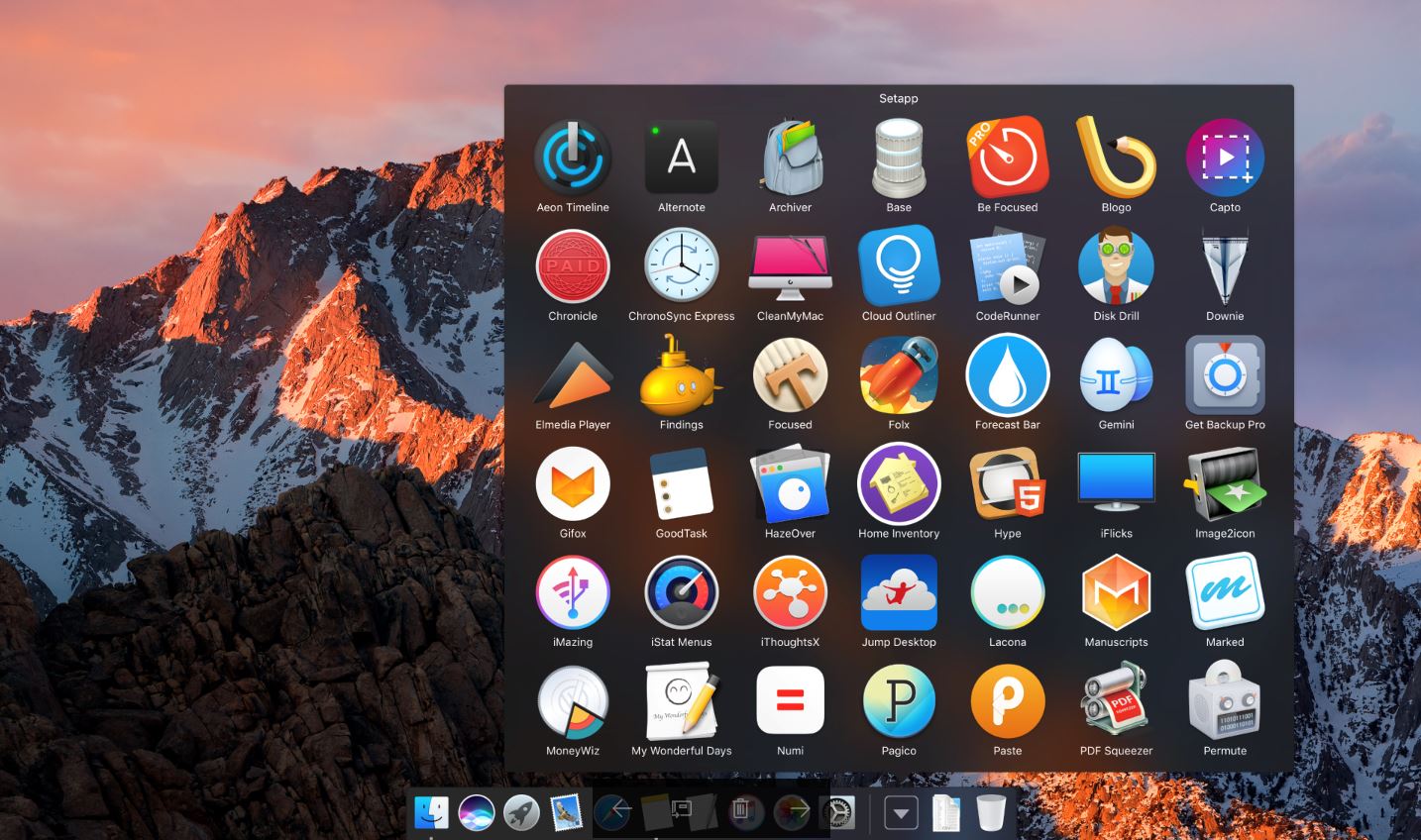Open the Archiver backpack icon
This screenshot has height=840, width=1421.
click(791, 157)
